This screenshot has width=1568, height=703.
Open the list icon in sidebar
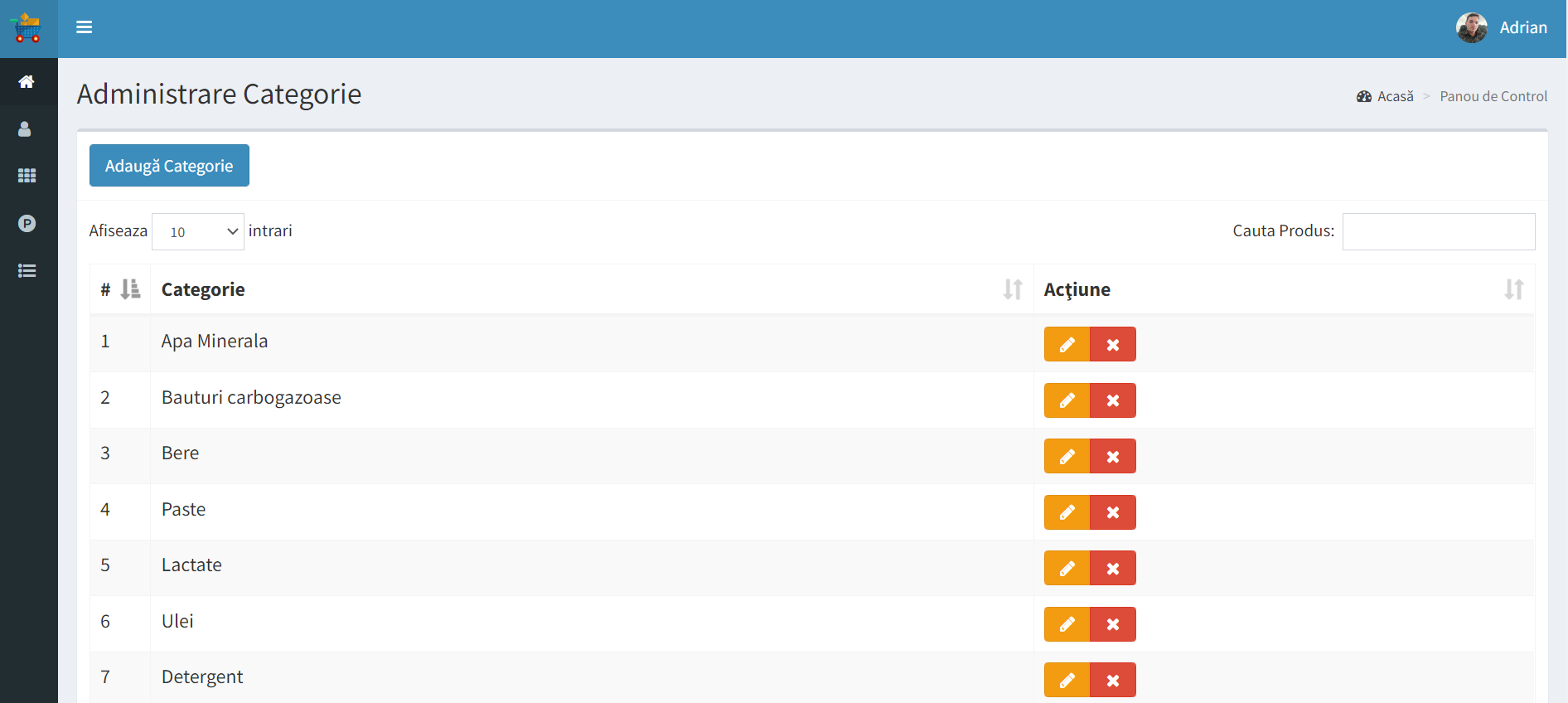pyautogui.click(x=27, y=270)
